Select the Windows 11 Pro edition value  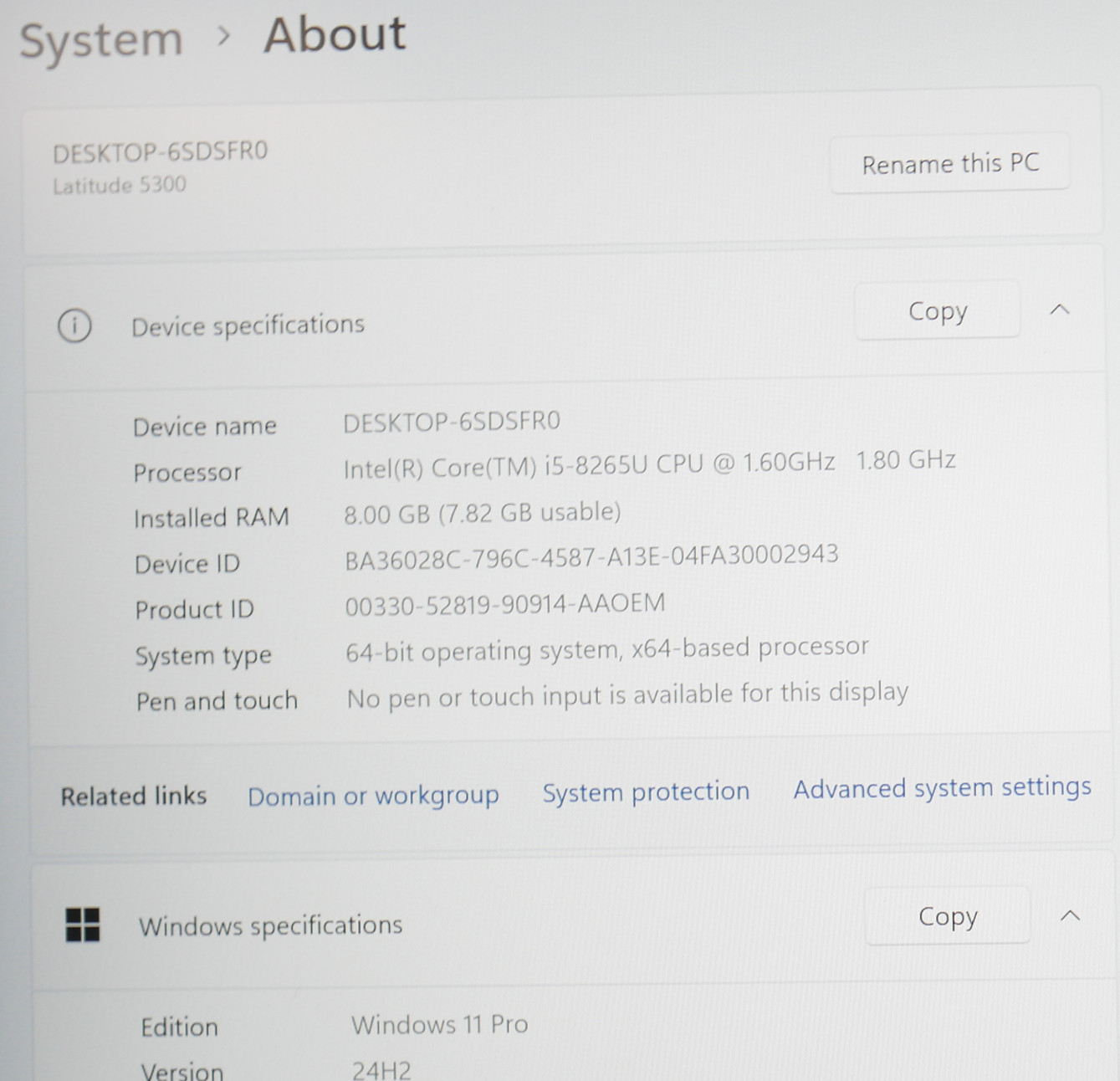440,1025
